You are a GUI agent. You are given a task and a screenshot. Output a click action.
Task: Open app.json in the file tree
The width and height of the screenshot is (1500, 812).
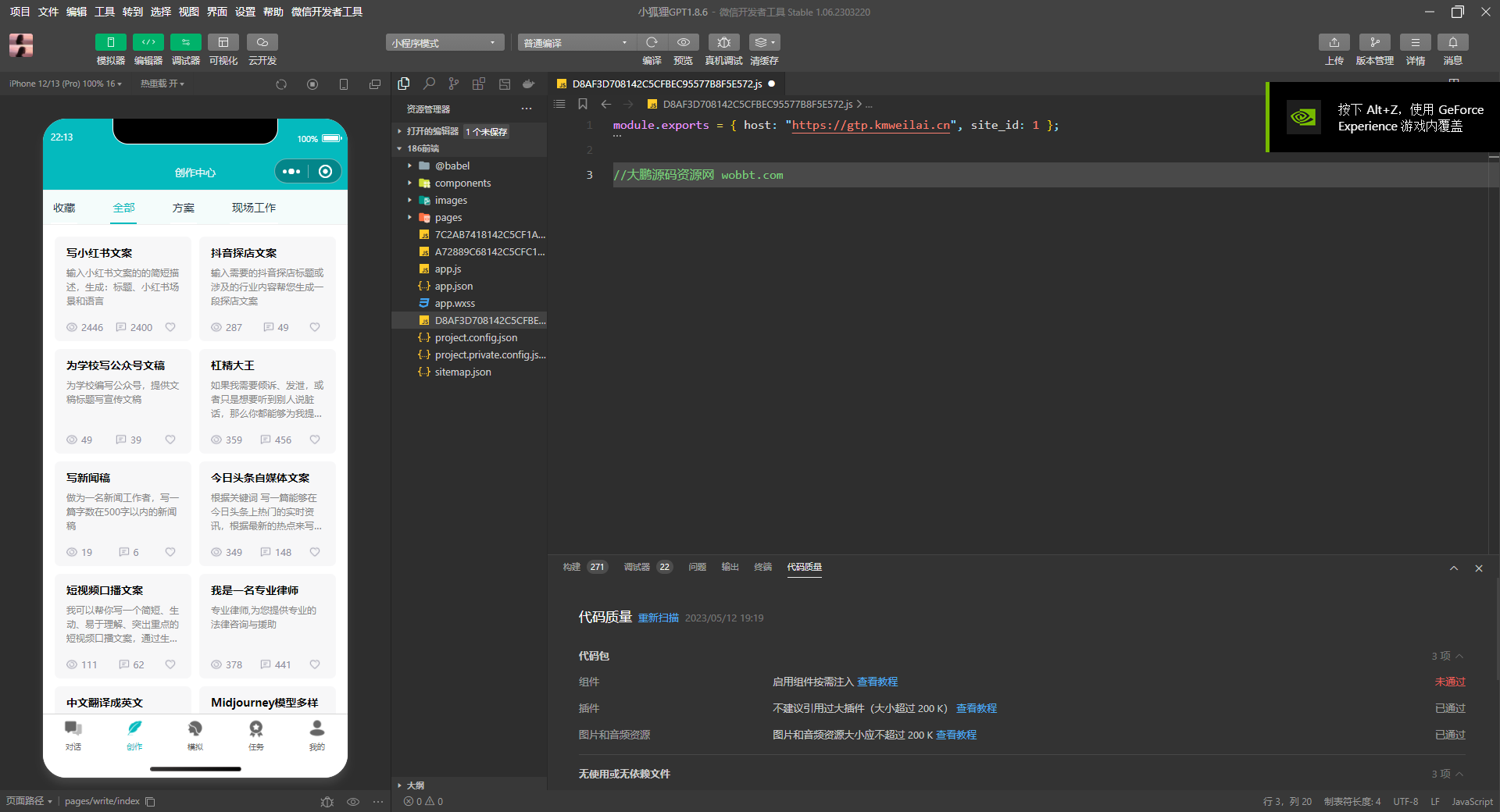453,287
